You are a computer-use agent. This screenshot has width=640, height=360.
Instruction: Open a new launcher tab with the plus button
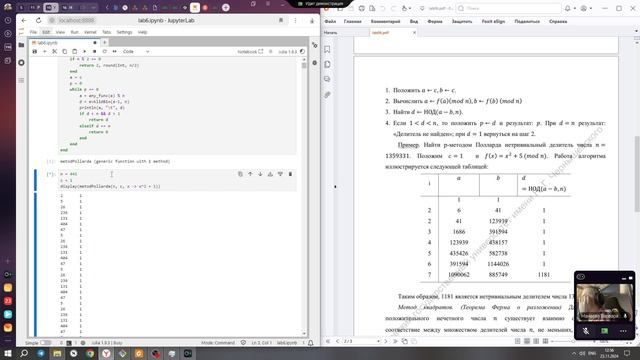(104, 42)
